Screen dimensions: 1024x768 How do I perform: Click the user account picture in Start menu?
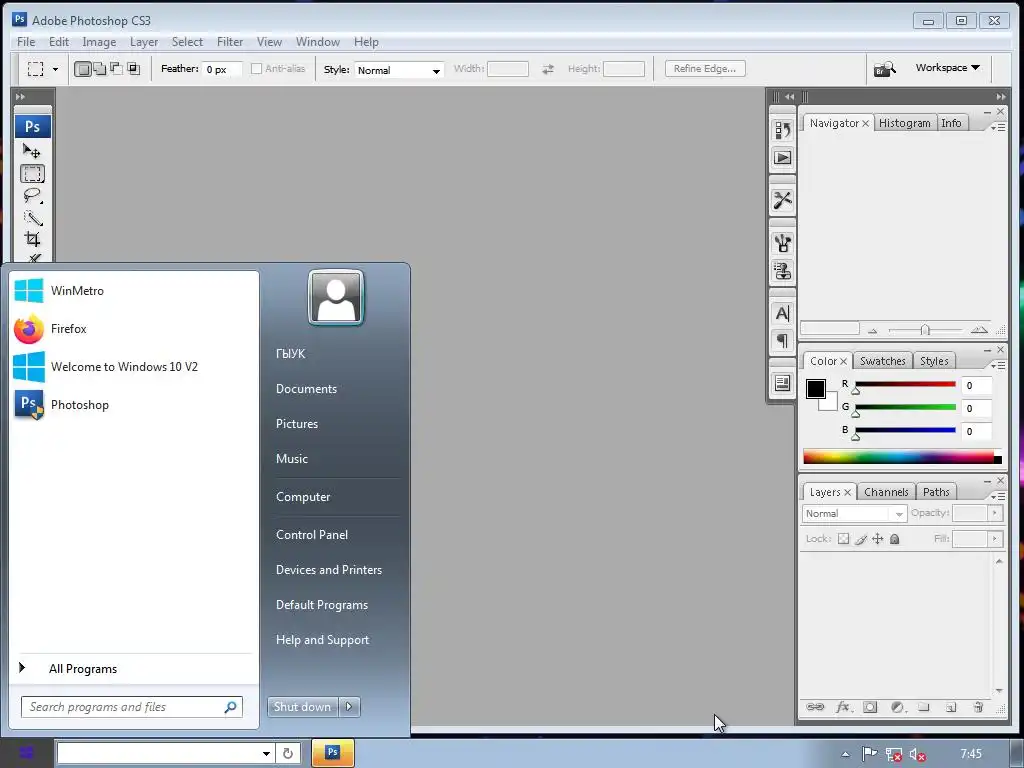click(336, 298)
